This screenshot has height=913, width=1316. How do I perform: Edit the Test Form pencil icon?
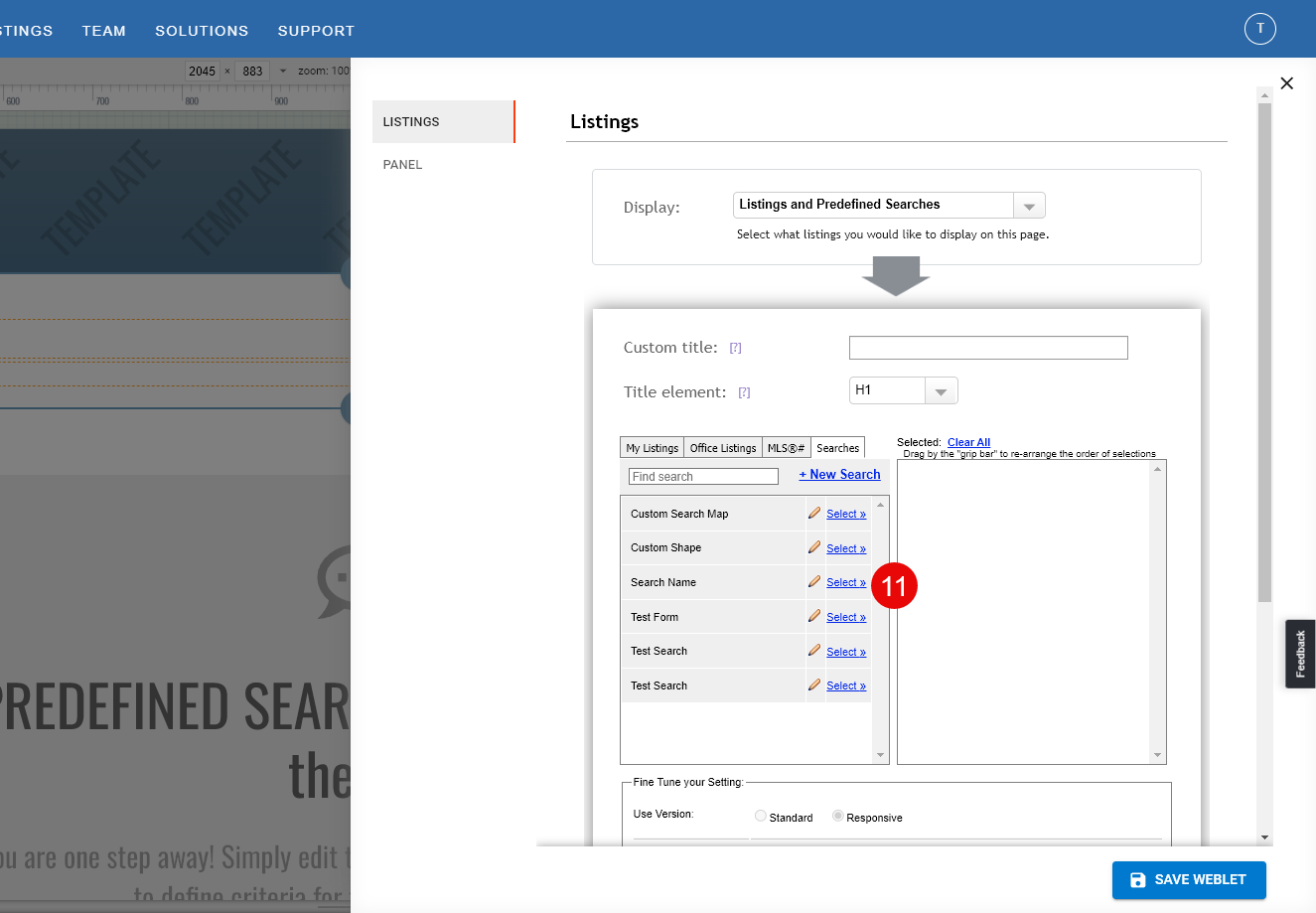(814, 616)
